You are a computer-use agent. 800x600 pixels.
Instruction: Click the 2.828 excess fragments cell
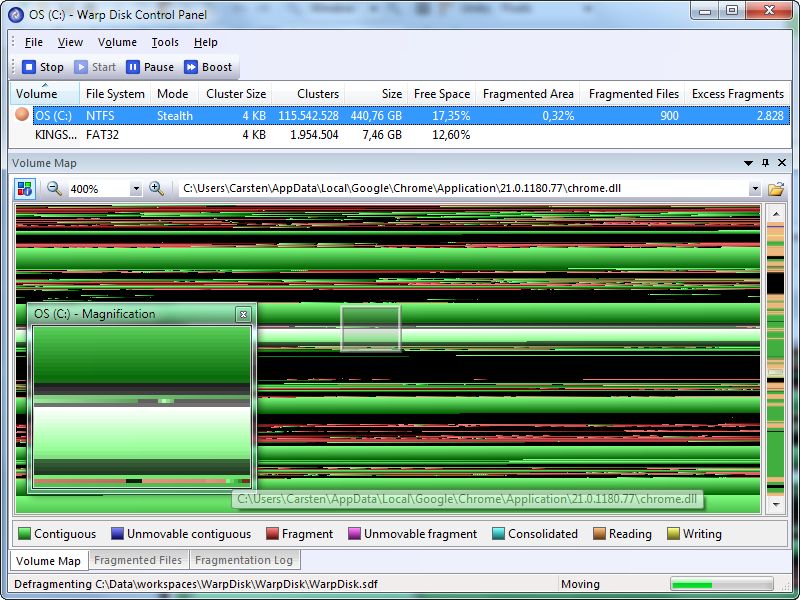coord(770,116)
